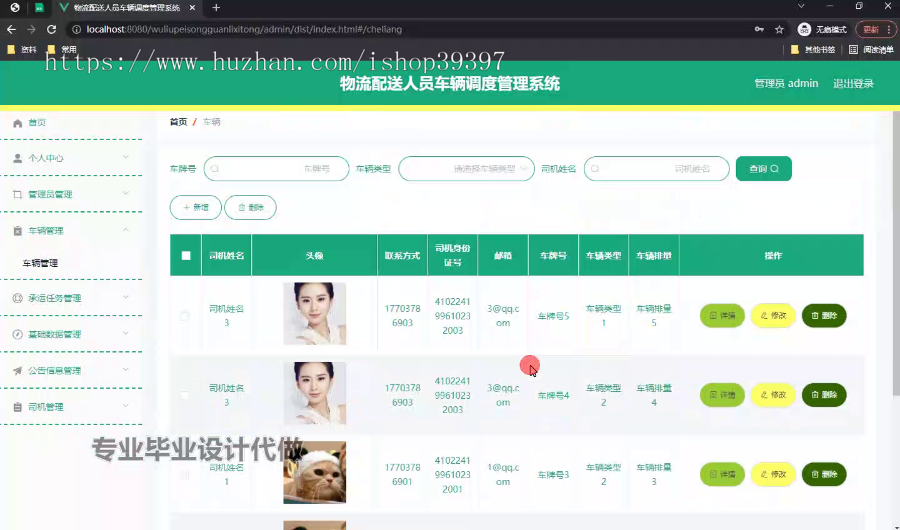Tick the checkbox for the 车牌号3 row
The width and height of the screenshot is (900, 530).
point(185,474)
